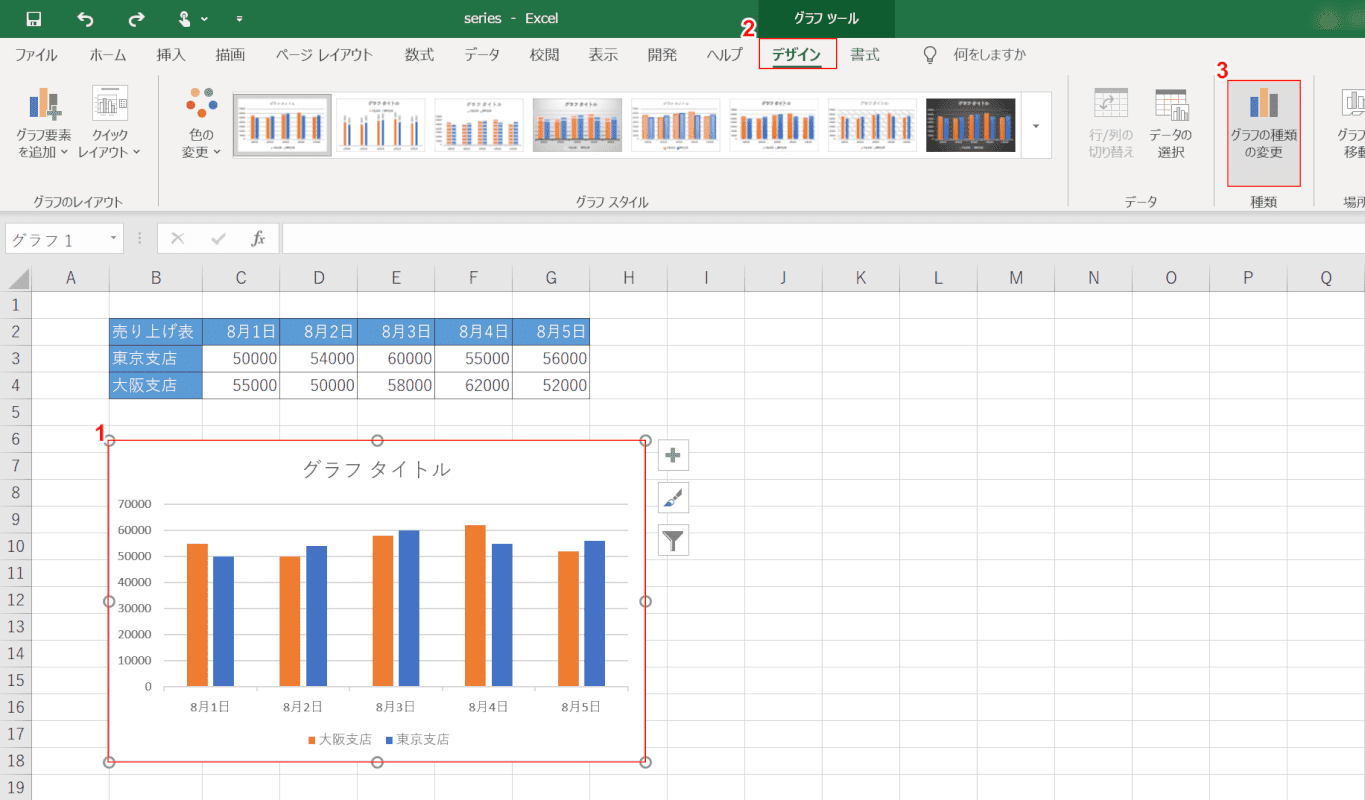Toggle touch/mouse mode icon
Image resolution: width=1365 pixels, height=800 pixels.
click(186, 18)
